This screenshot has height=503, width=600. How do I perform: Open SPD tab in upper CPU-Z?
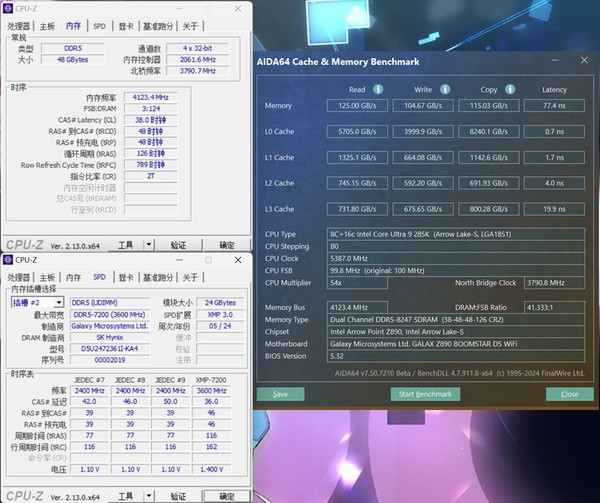click(x=99, y=26)
